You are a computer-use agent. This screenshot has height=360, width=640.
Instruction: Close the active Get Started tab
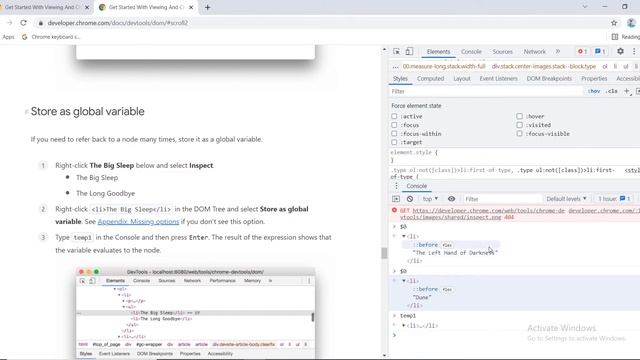pos(191,7)
